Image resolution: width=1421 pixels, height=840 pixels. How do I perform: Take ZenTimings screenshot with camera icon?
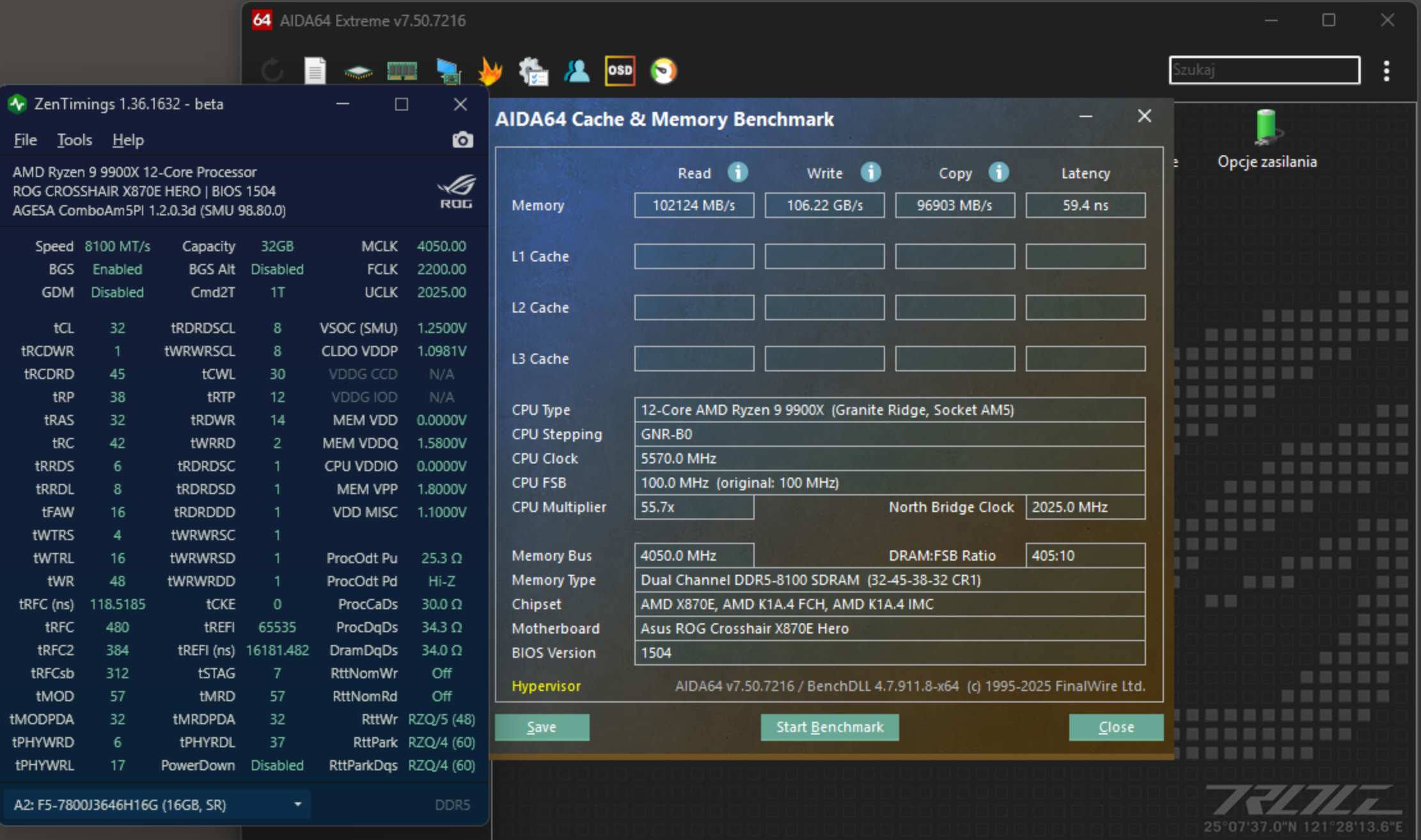tap(462, 140)
